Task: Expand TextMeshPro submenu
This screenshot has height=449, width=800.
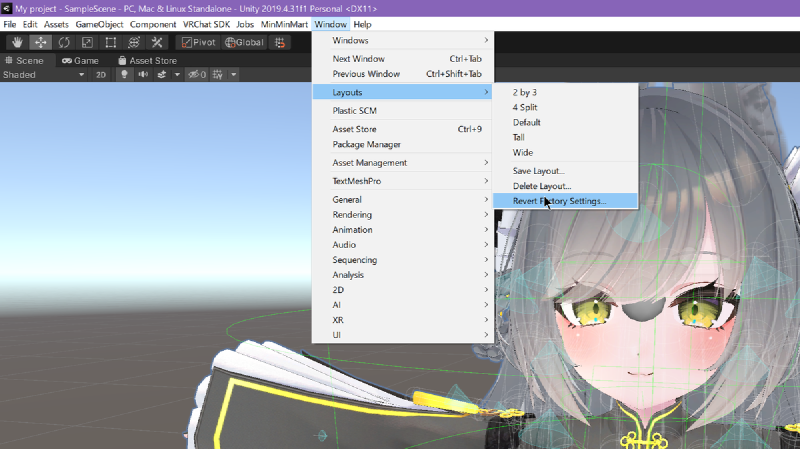Action: coord(403,181)
